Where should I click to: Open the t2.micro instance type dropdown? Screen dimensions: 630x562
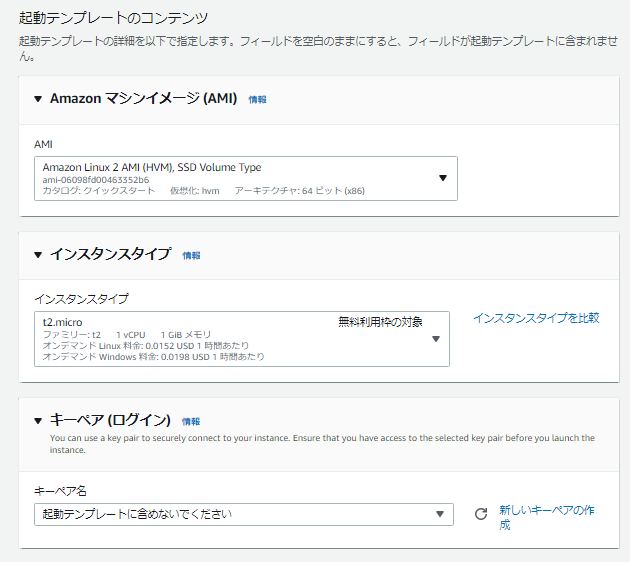click(x=242, y=339)
